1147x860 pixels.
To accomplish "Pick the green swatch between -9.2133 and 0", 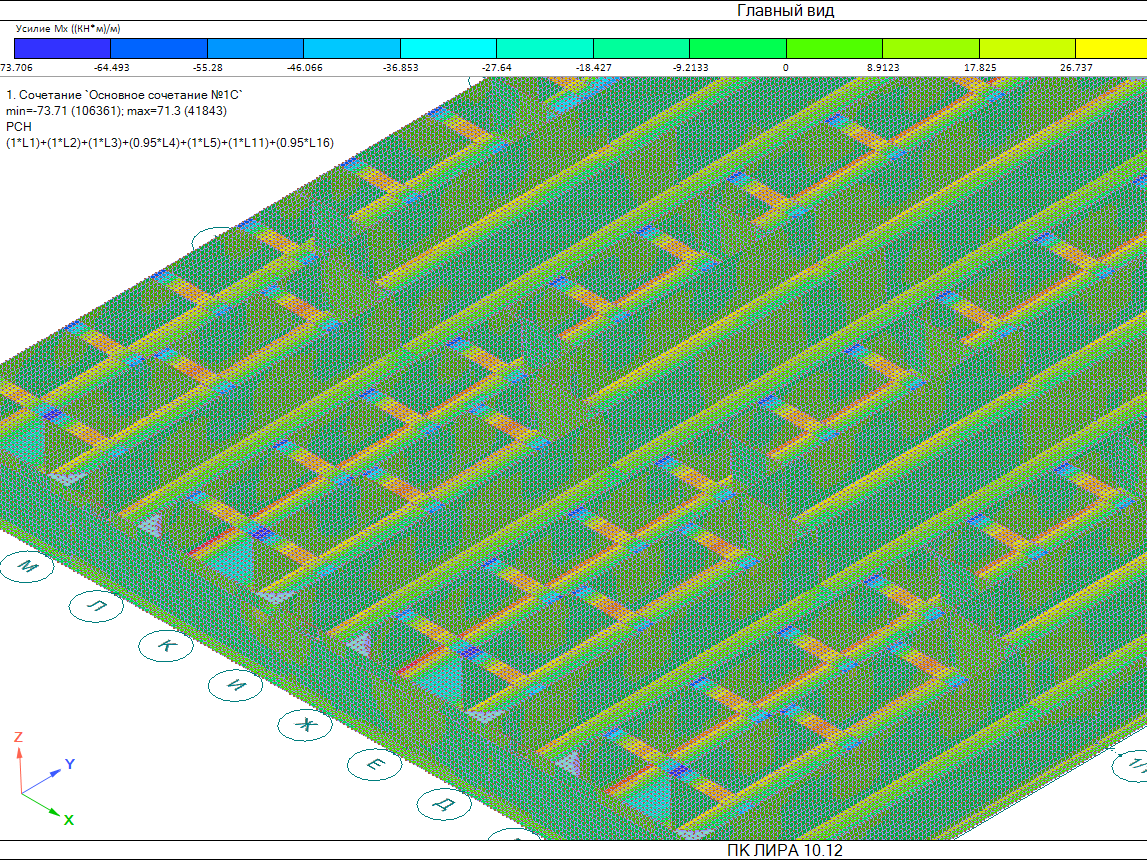I will pos(738,49).
